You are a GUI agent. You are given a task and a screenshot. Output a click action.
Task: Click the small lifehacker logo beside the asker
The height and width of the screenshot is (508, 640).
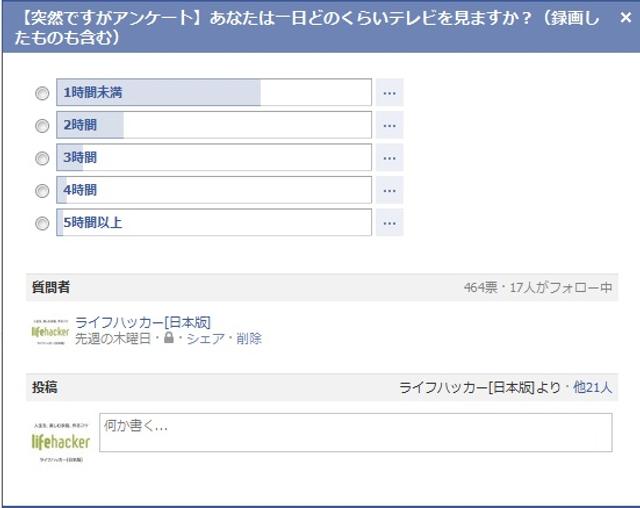[50, 331]
